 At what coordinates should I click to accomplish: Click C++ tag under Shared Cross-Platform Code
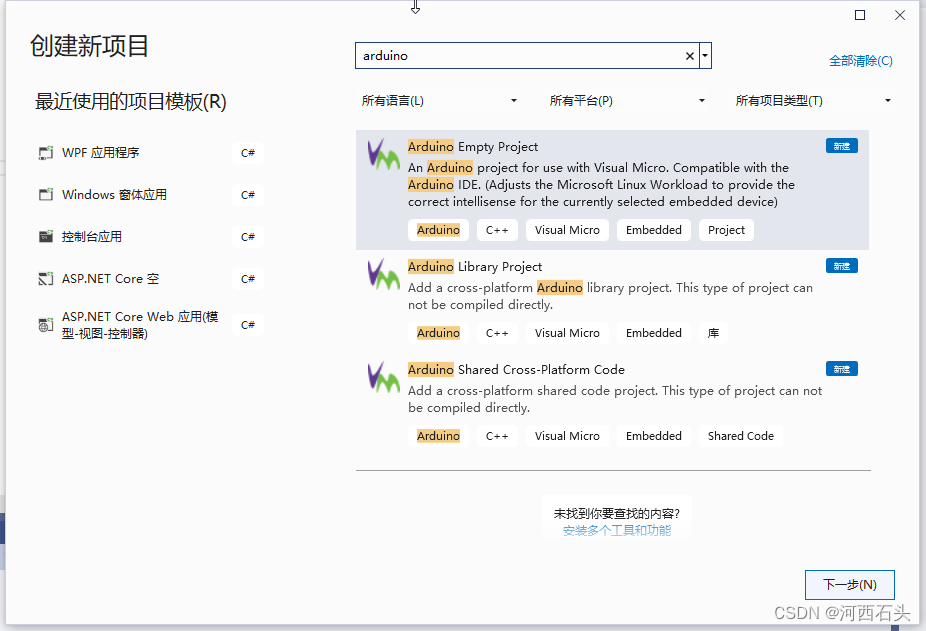click(x=497, y=435)
